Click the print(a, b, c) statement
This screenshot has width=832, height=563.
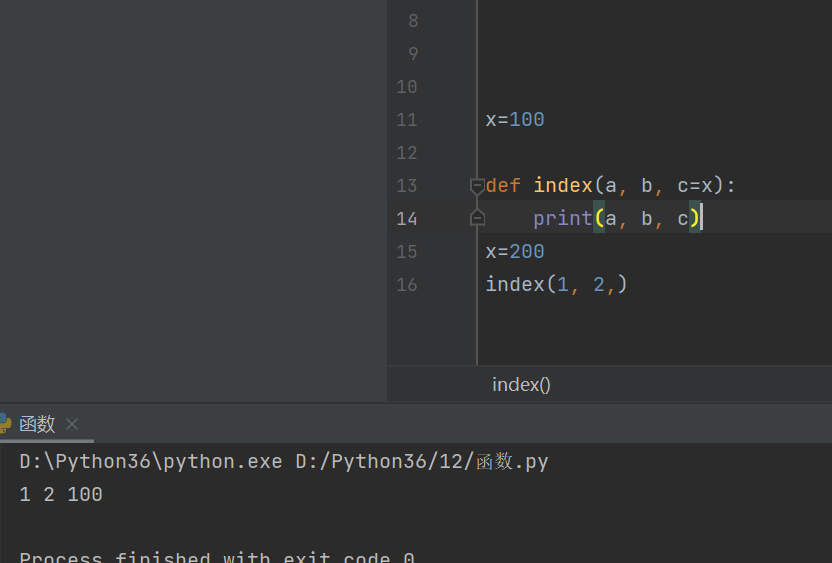[x=617, y=219]
